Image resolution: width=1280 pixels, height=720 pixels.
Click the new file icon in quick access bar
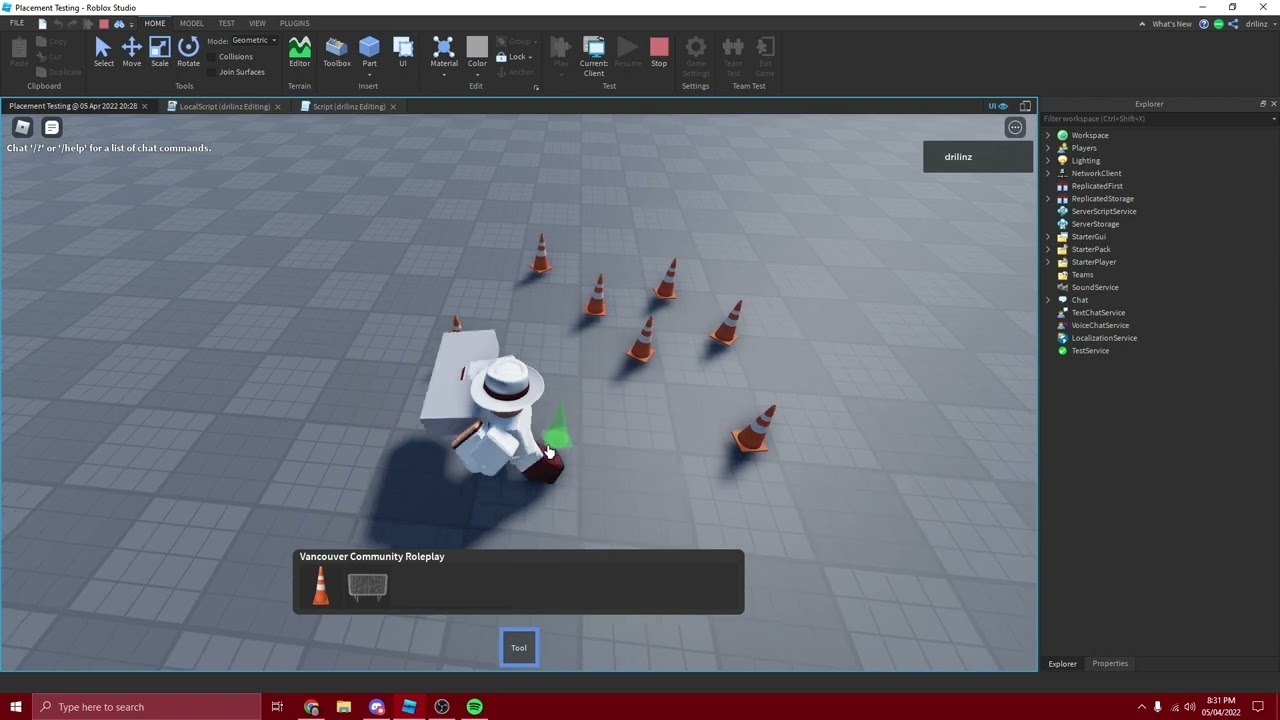(42, 23)
